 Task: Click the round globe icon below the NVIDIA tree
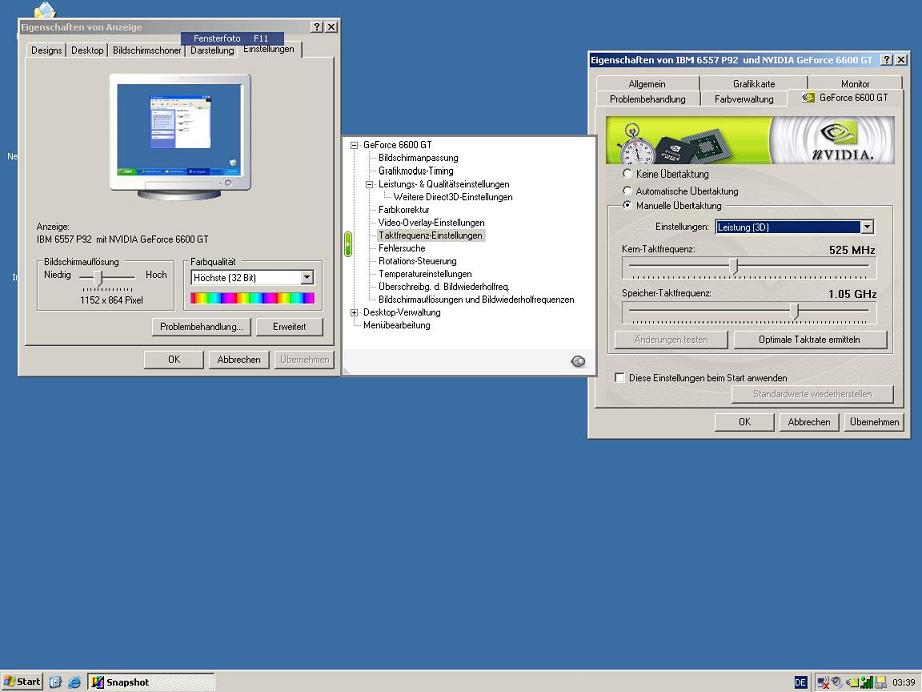click(x=577, y=361)
